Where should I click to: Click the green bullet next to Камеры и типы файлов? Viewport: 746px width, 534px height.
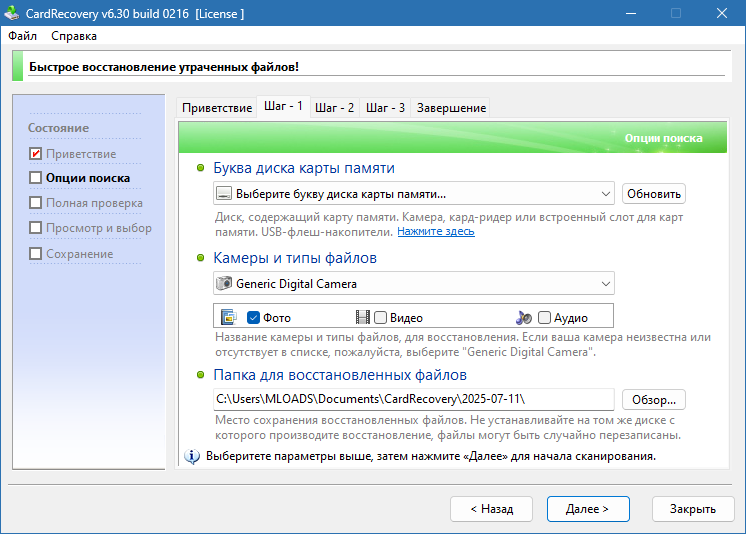pyautogui.click(x=200, y=257)
